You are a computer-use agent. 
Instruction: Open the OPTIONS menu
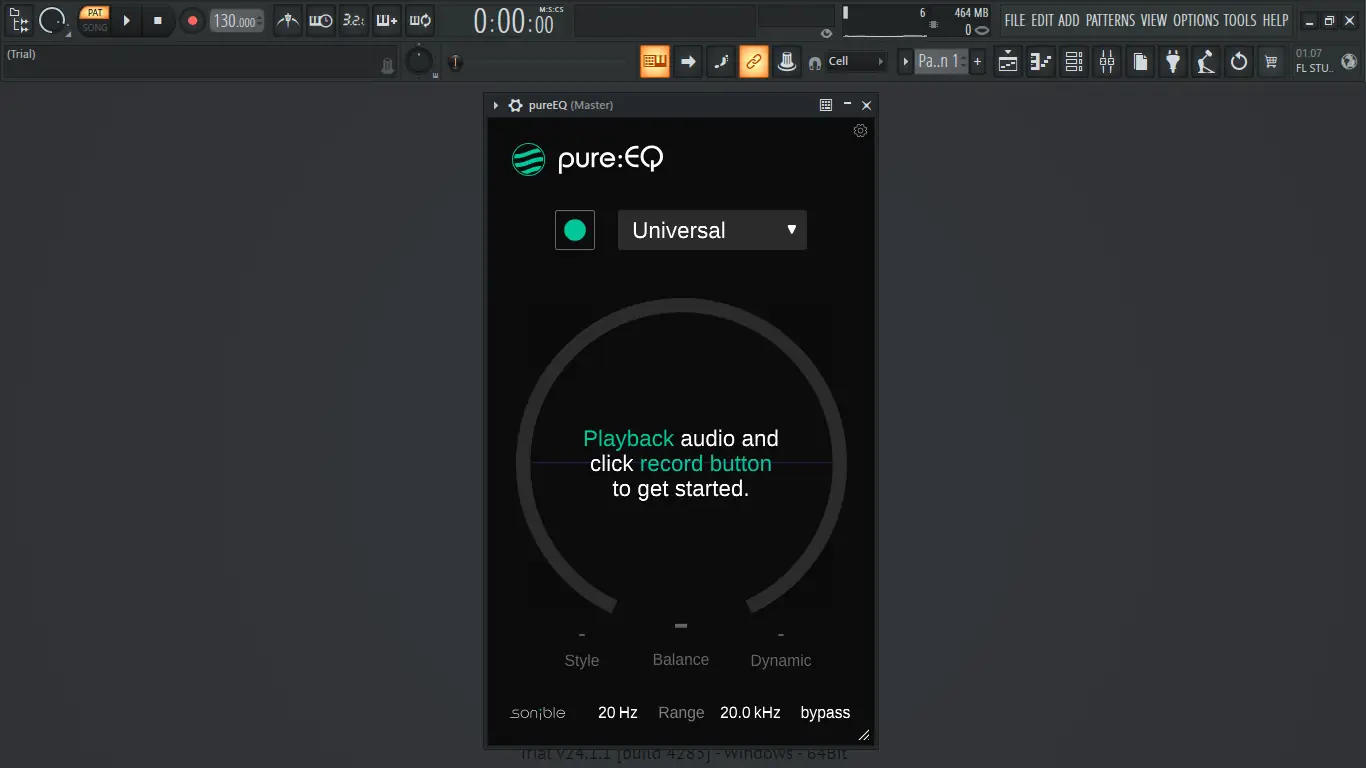coord(1198,20)
